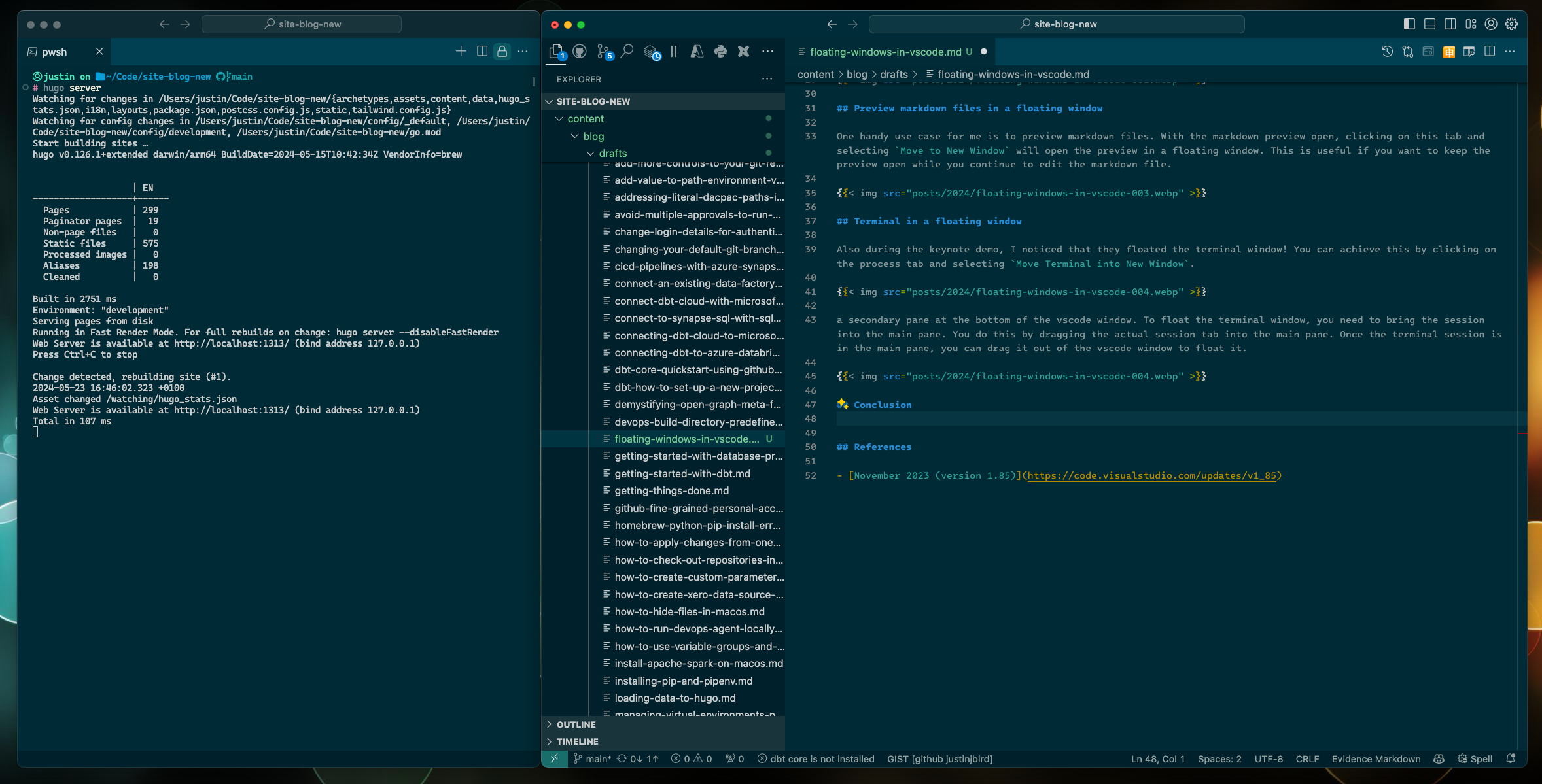The image size is (1542, 784).
Task: Open the Explorer sidebar view
Action: (556, 51)
